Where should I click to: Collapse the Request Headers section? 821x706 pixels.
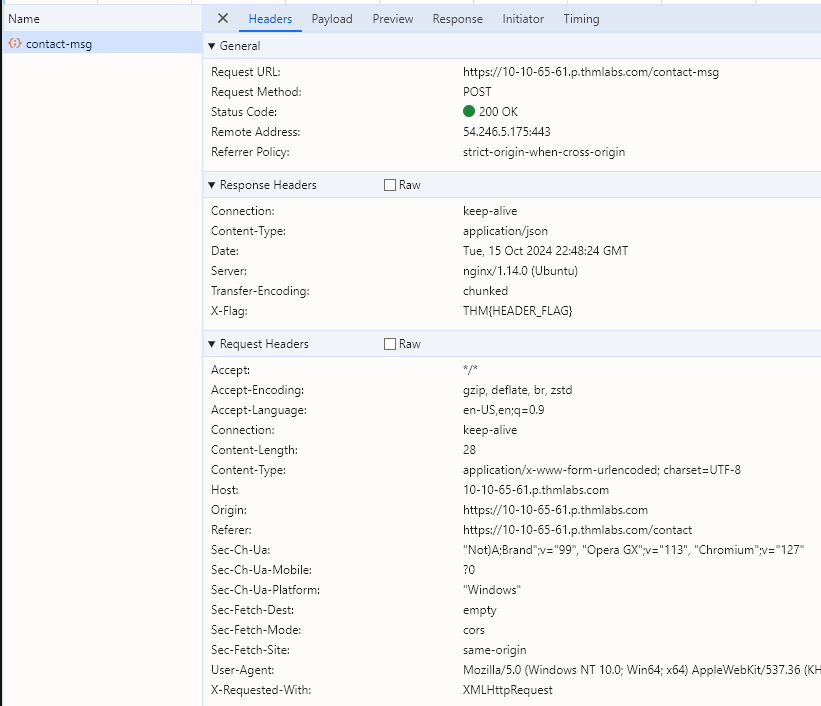click(211, 344)
